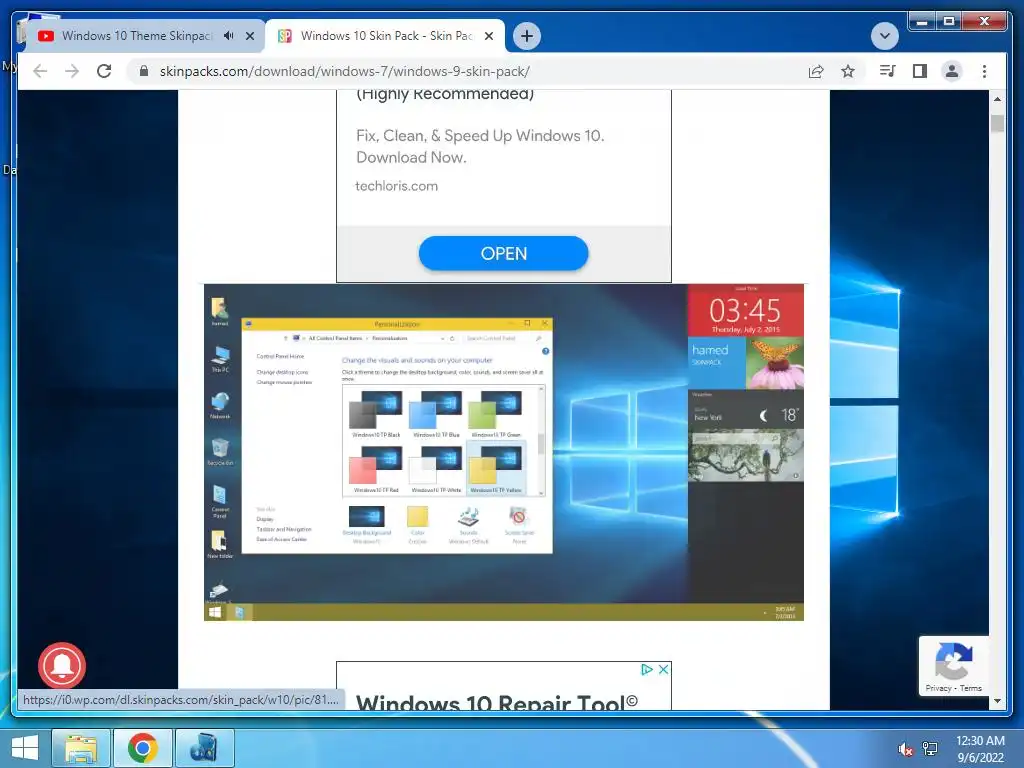Image resolution: width=1024 pixels, height=768 pixels.
Task: Click page scrollbar down arrow
Action: pos(997,701)
